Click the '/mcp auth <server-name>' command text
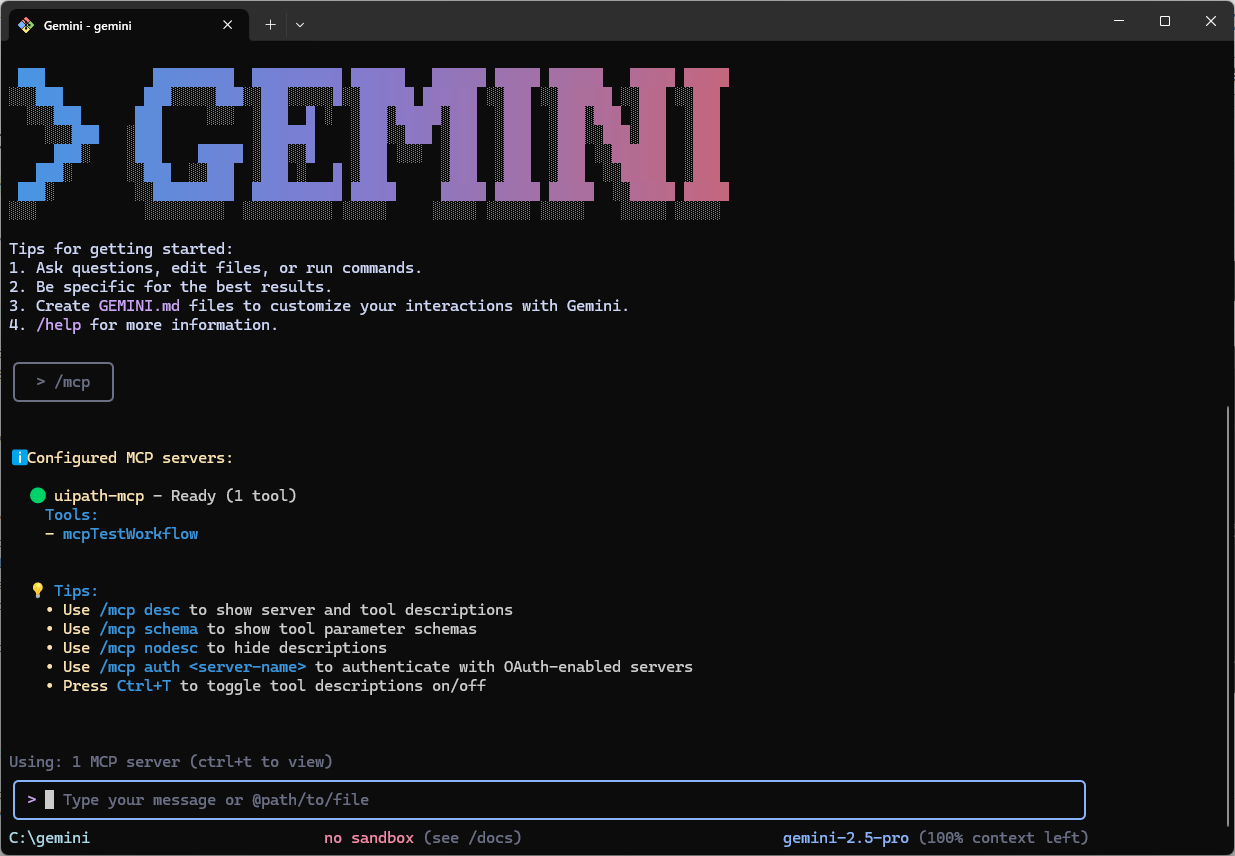The image size is (1235, 856). point(203,667)
